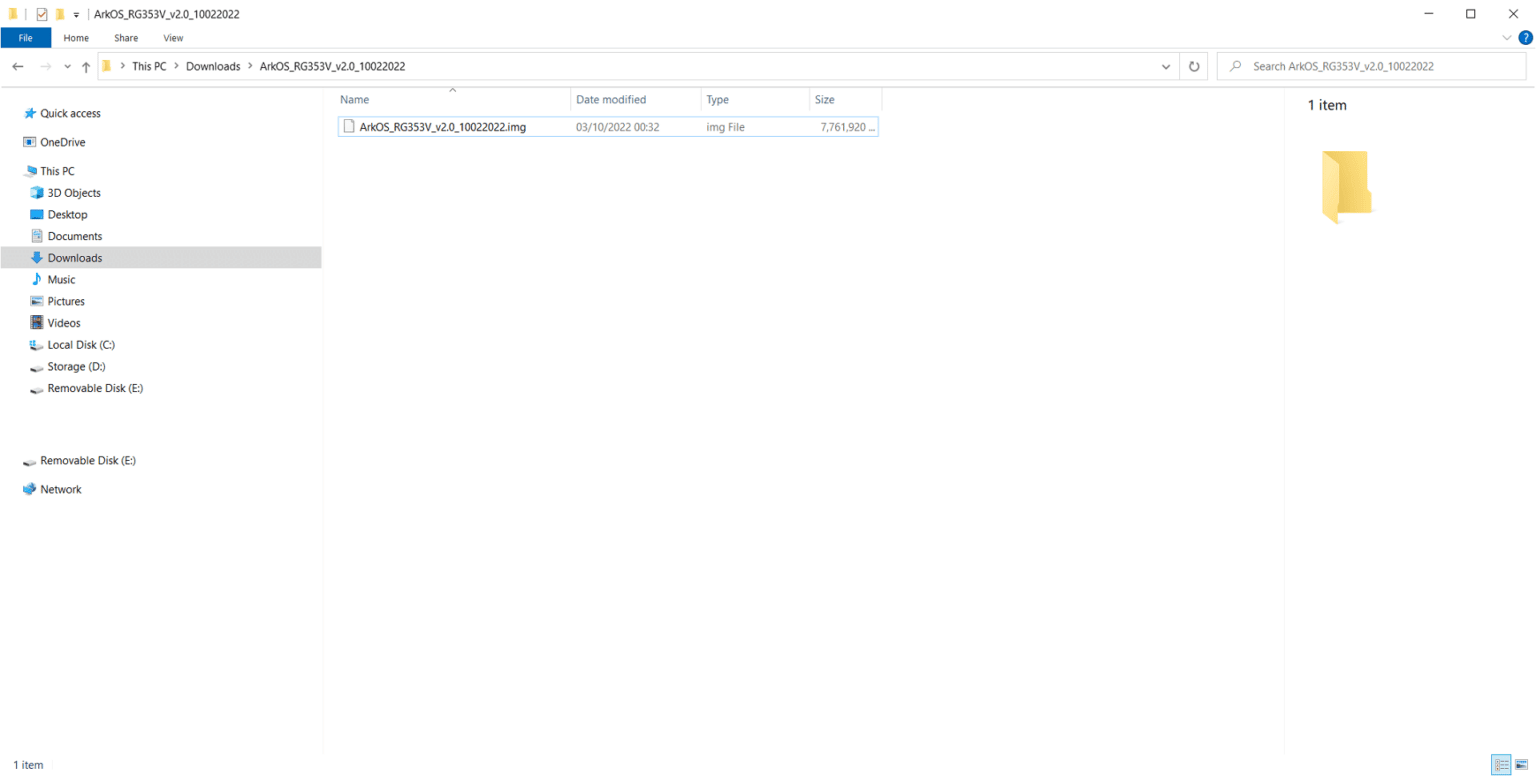
Task: Click the OneDrive icon in sidebar
Action: click(30, 142)
